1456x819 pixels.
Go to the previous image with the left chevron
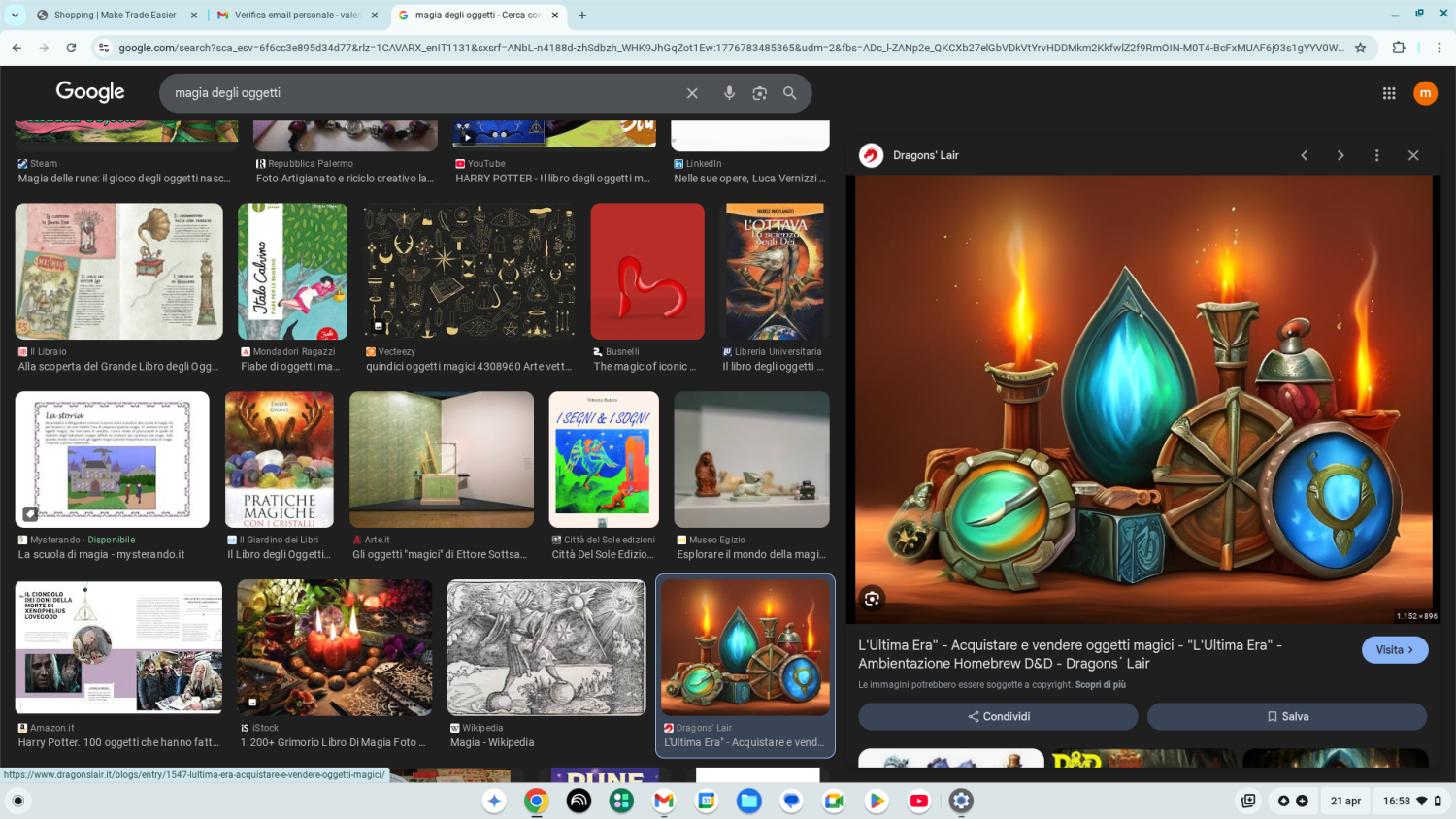pyautogui.click(x=1305, y=154)
